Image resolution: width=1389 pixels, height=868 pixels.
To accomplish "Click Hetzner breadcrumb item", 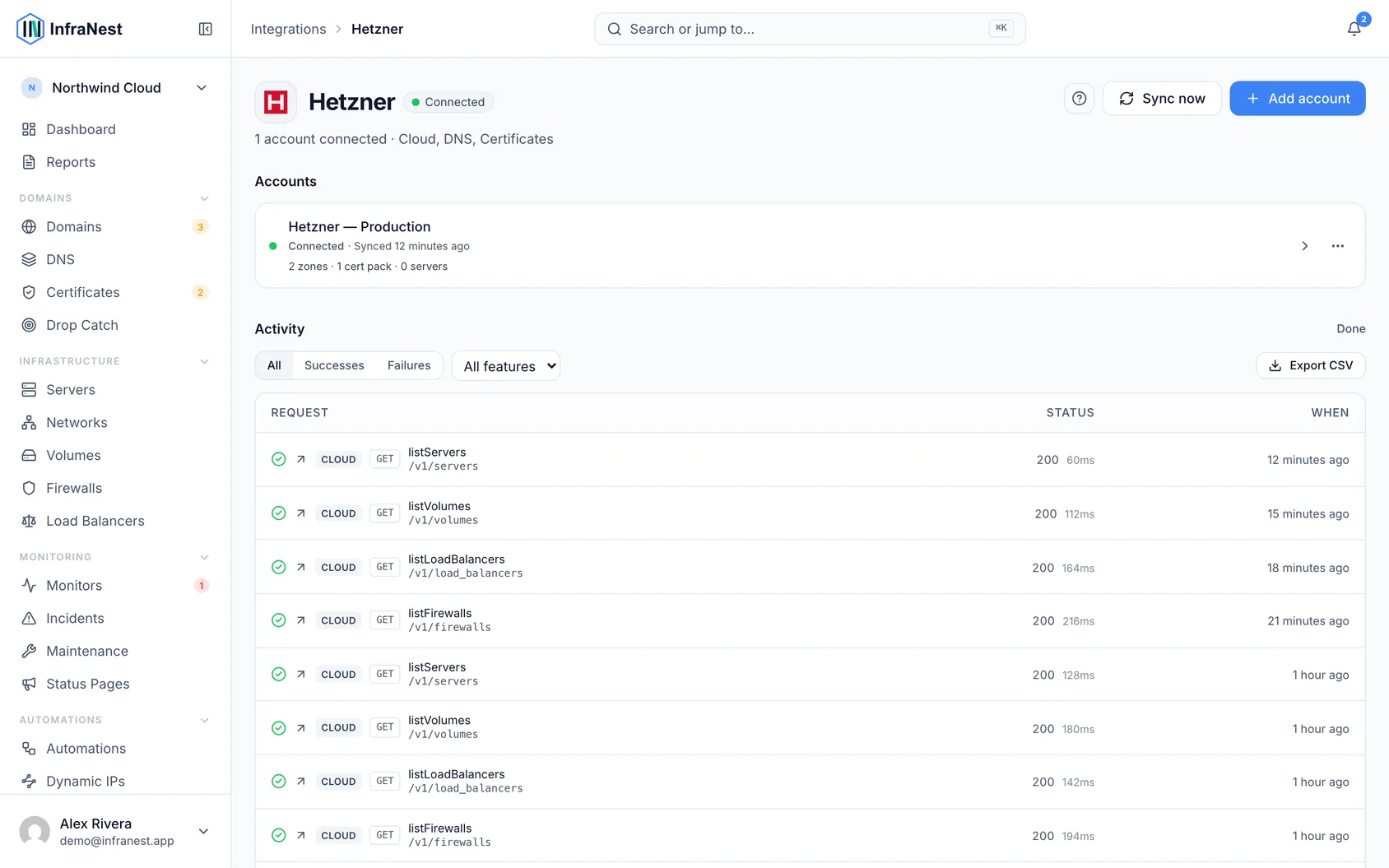I will [x=377, y=29].
